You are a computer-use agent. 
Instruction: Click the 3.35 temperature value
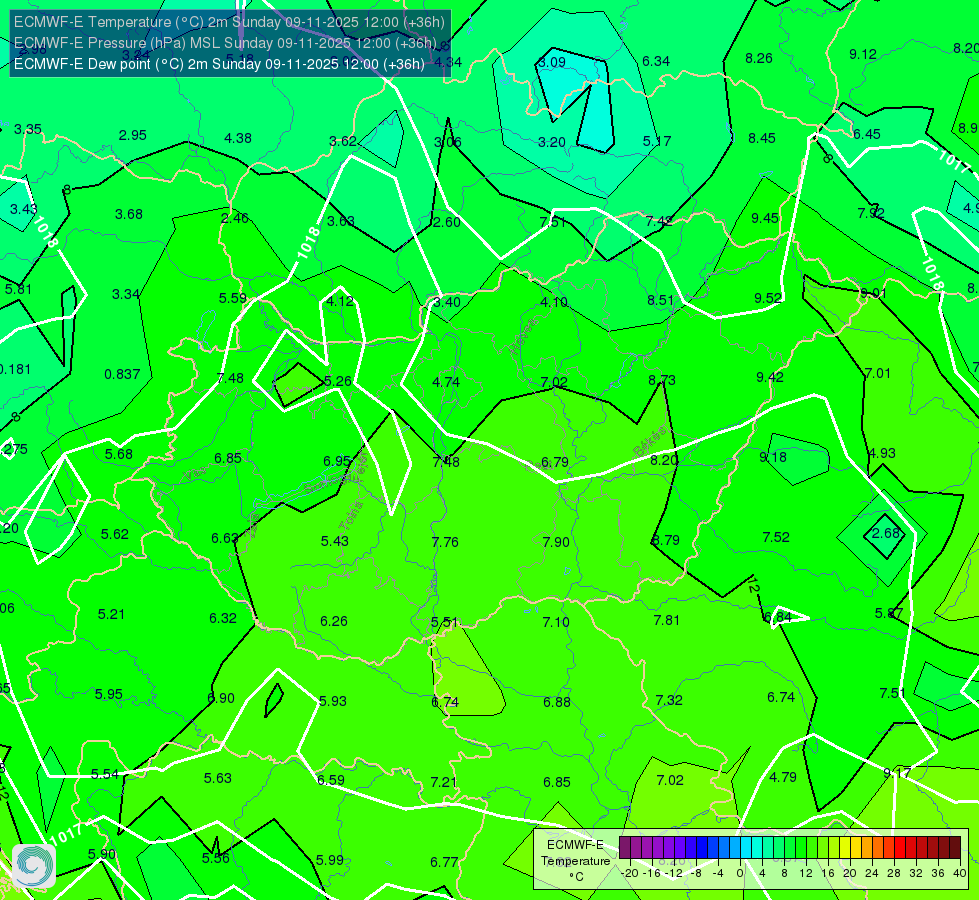28,129
